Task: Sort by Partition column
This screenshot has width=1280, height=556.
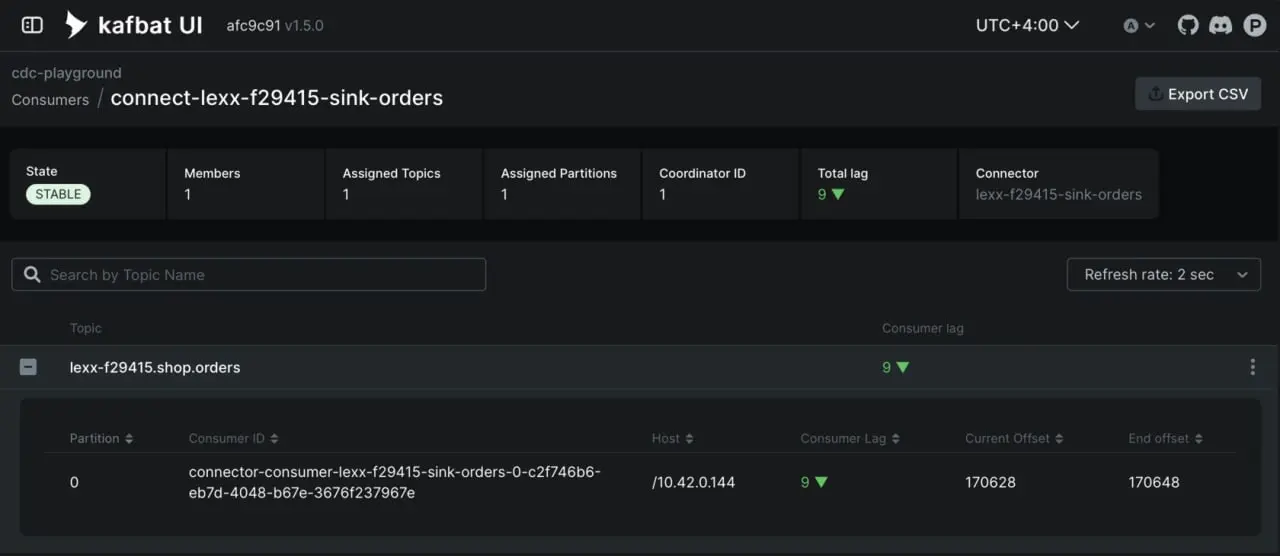Action: [101, 438]
